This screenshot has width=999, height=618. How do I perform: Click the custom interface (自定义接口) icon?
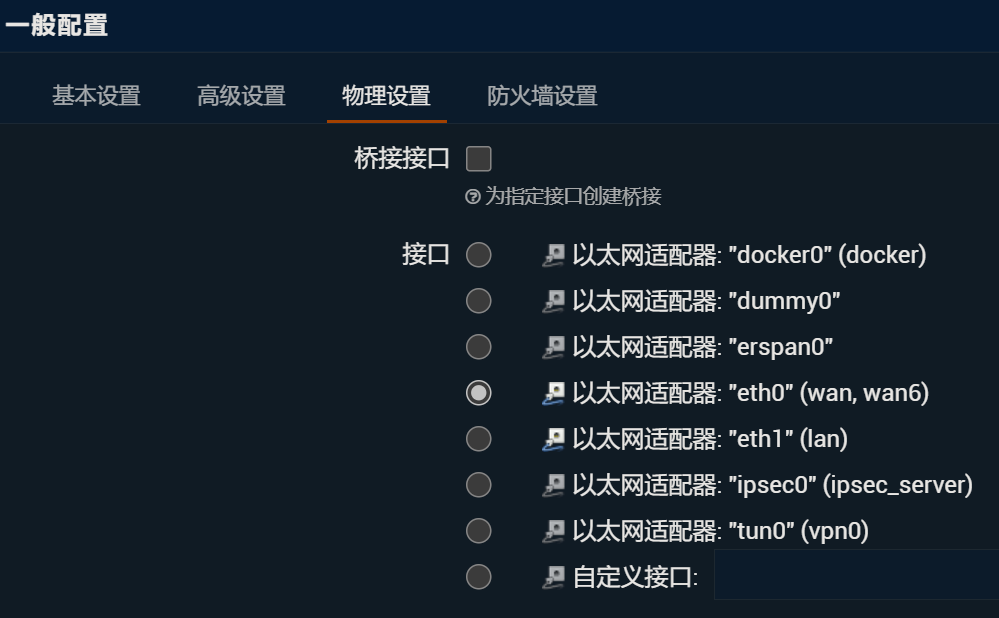tap(554, 577)
